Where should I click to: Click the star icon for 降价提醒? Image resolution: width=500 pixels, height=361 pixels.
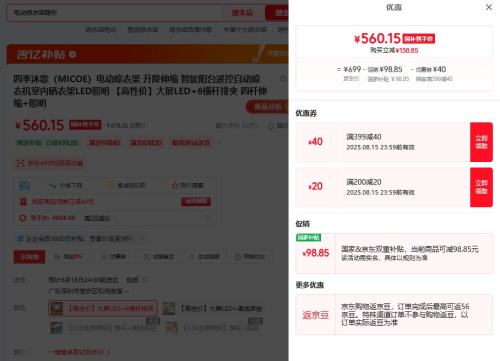175,185
